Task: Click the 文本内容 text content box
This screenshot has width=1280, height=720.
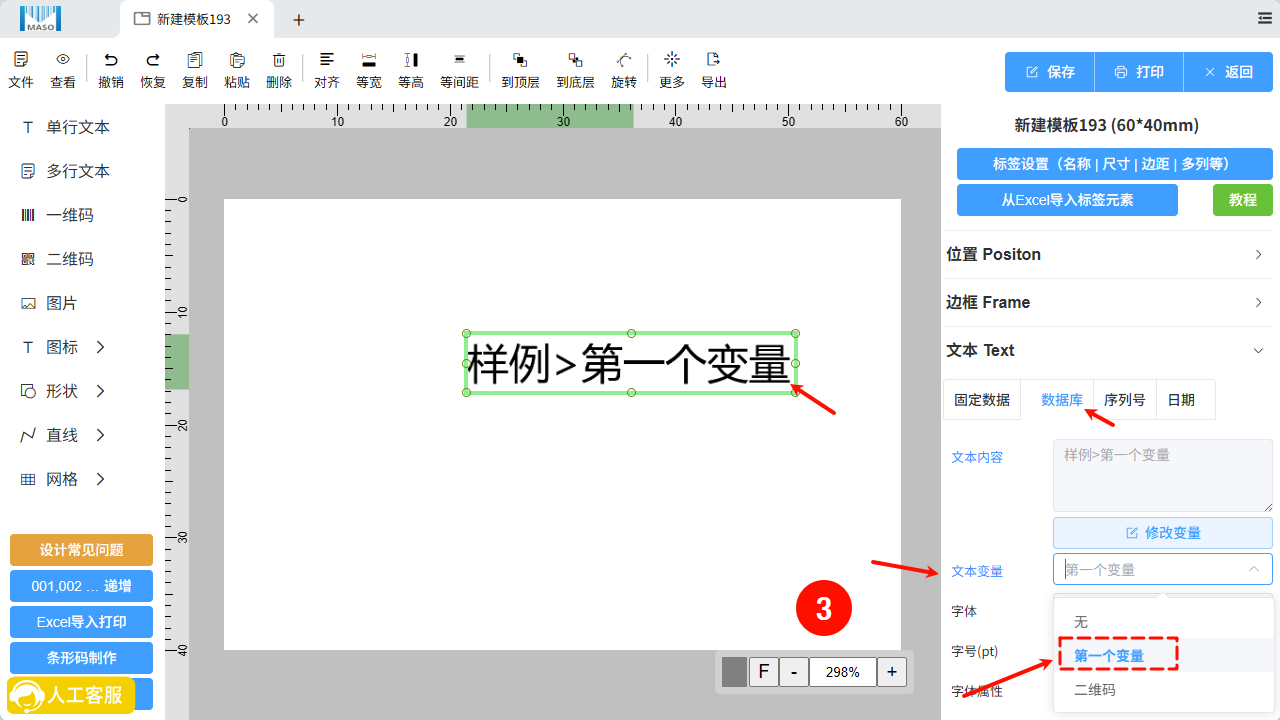Action: pyautogui.click(x=1163, y=476)
